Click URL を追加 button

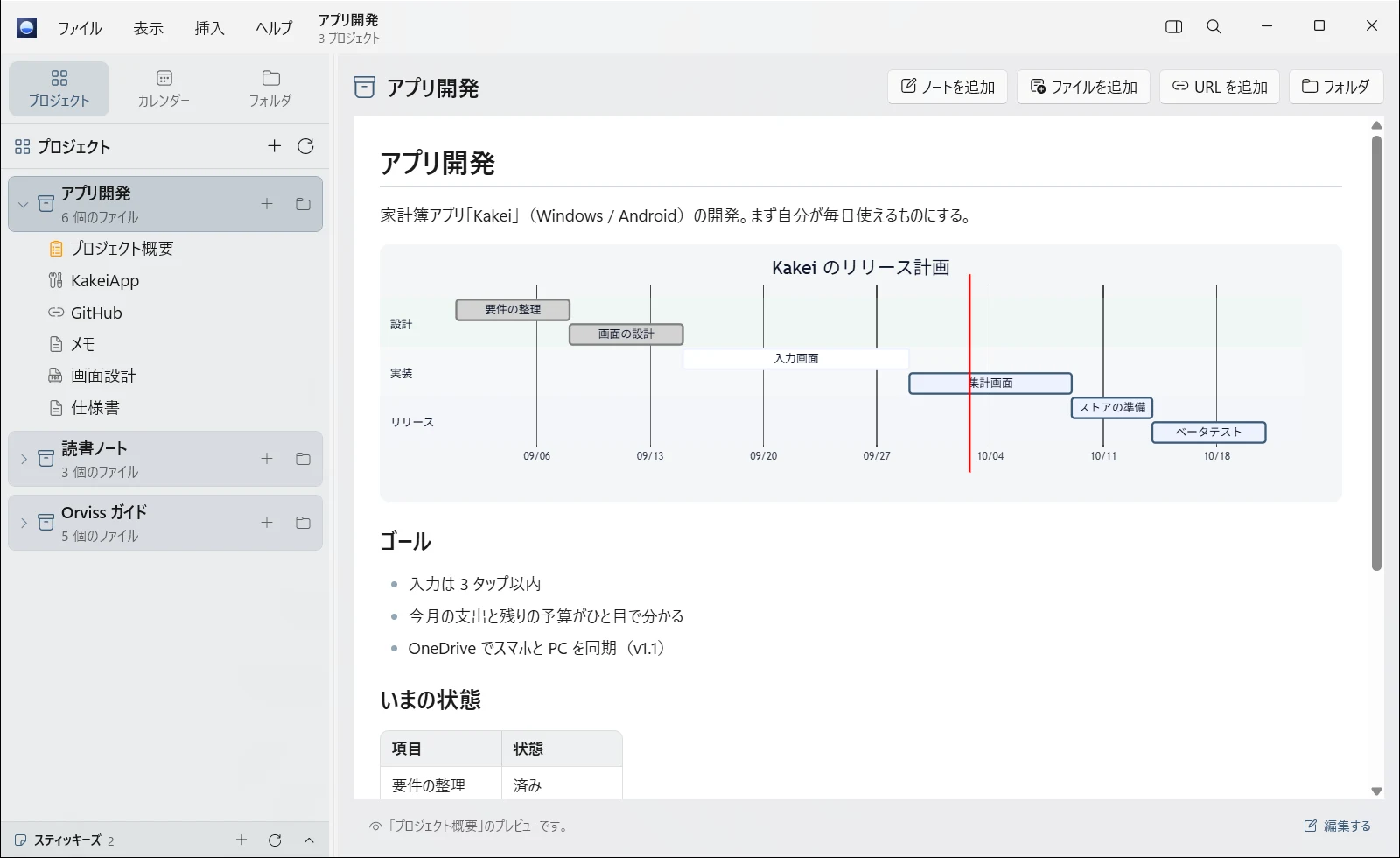[x=1220, y=87]
